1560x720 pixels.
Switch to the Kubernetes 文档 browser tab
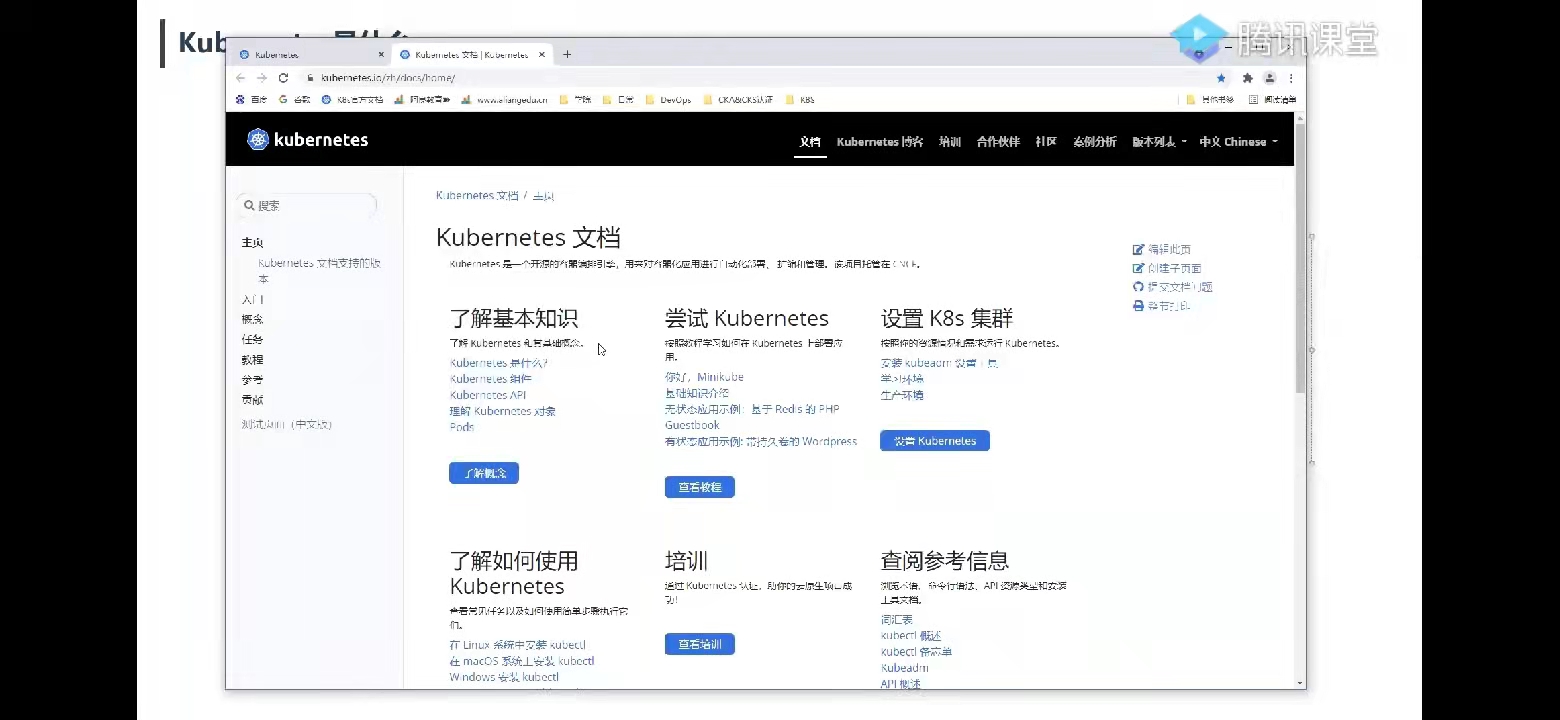[x=471, y=55]
